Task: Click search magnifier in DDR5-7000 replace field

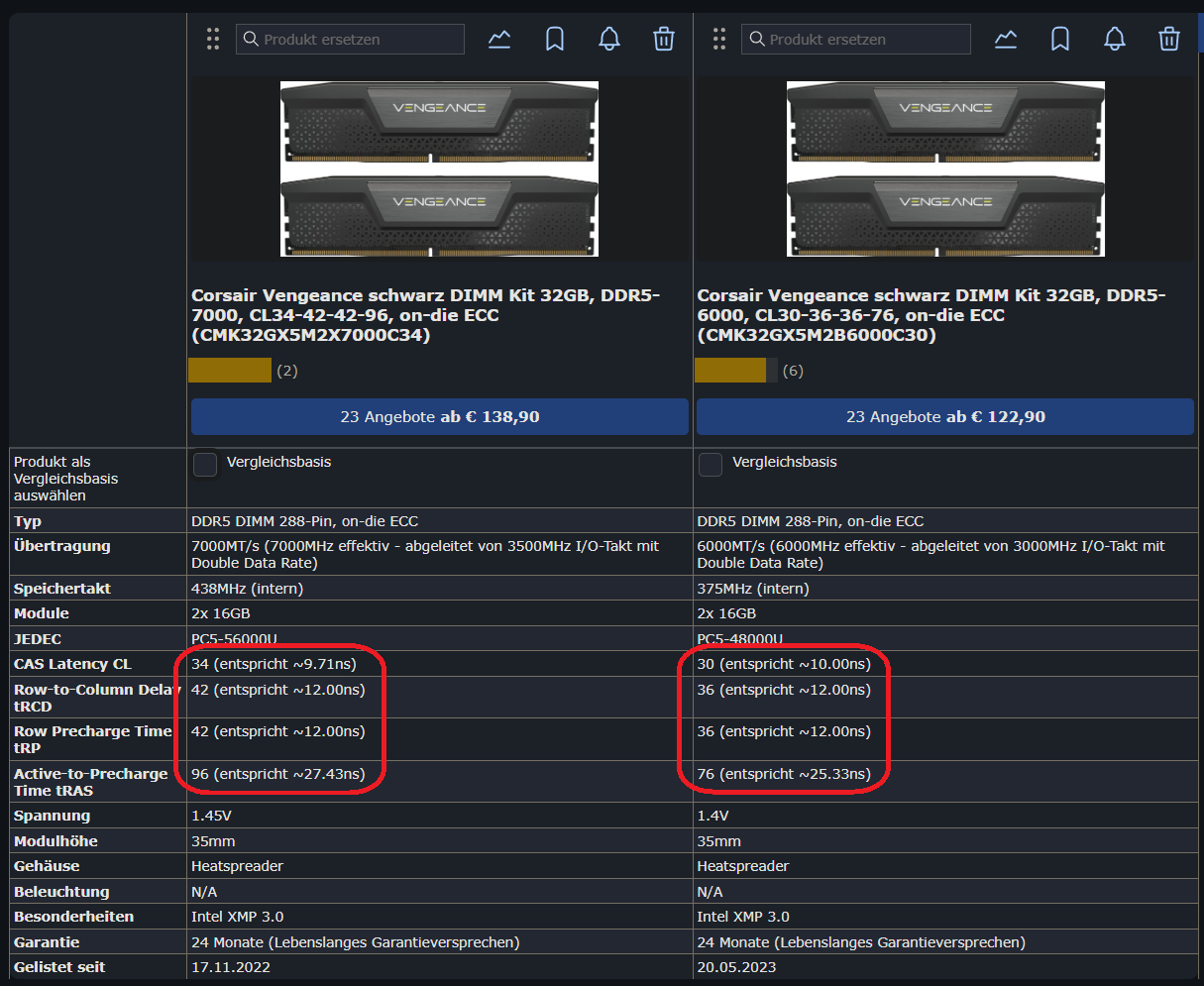Action: 252,40
